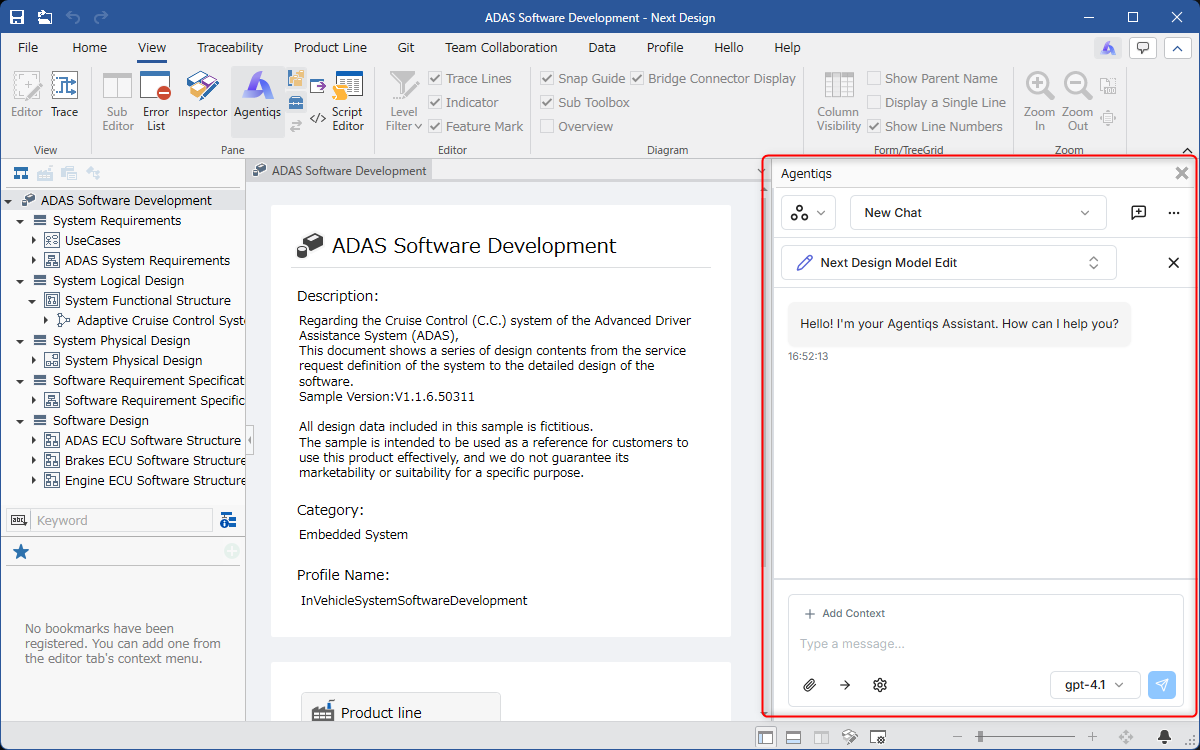Viewport: 1200px width, 750px height.
Task: Send the message with the blue send button
Action: [1162, 685]
